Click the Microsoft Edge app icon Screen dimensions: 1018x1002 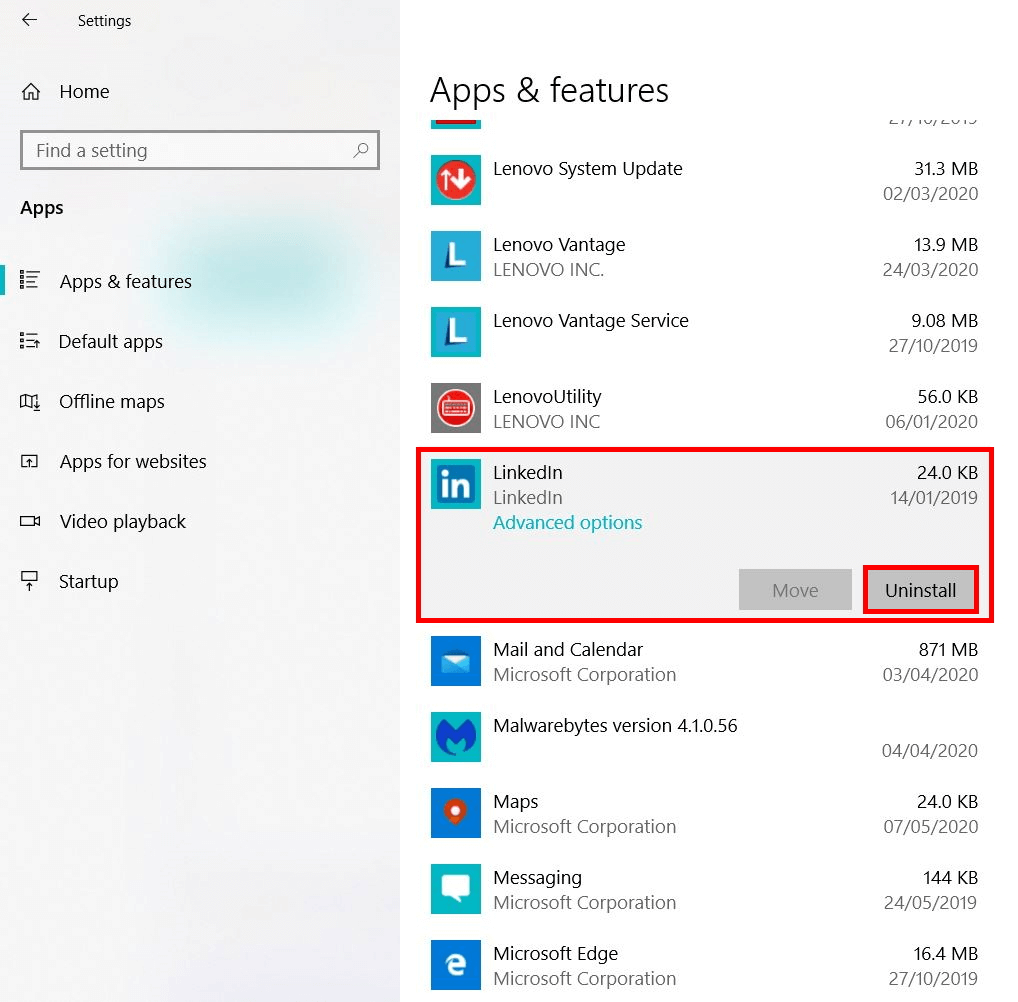pyautogui.click(x=456, y=965)
